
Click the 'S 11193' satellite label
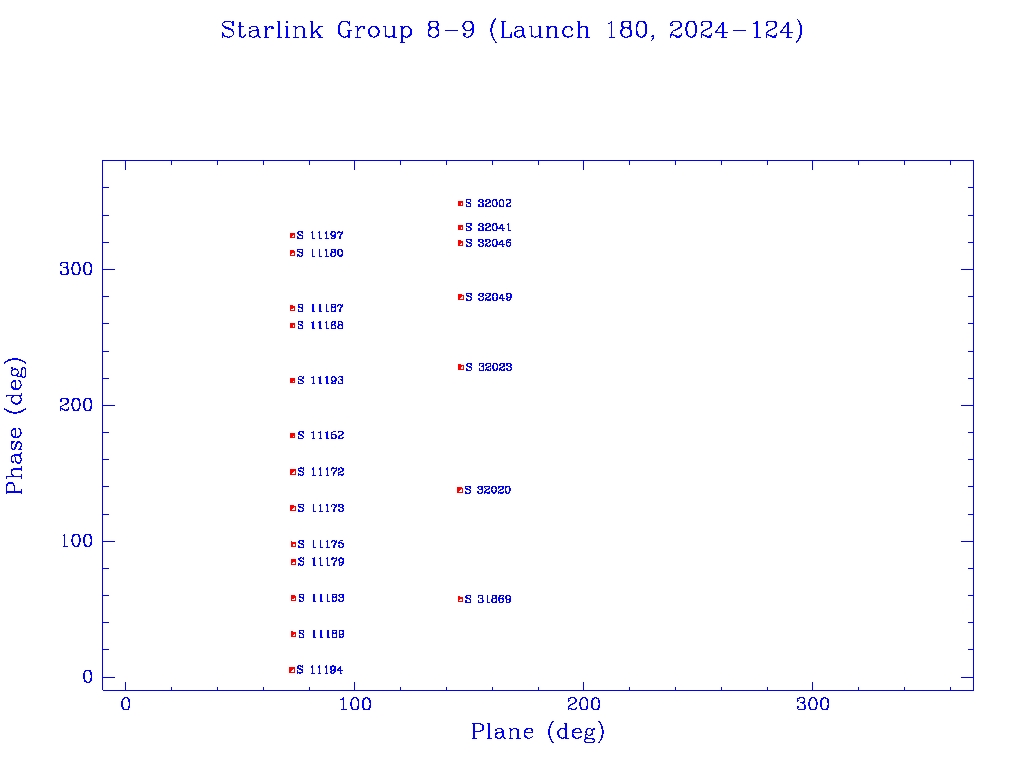320,380
